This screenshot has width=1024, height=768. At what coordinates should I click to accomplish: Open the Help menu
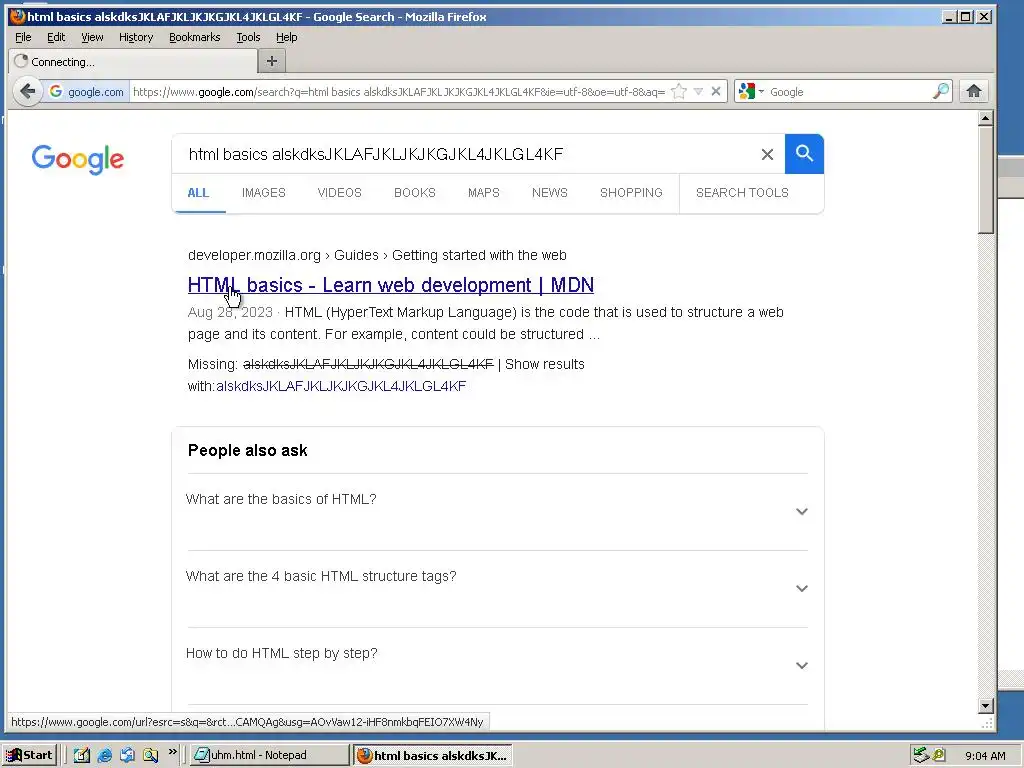point(287,37)
